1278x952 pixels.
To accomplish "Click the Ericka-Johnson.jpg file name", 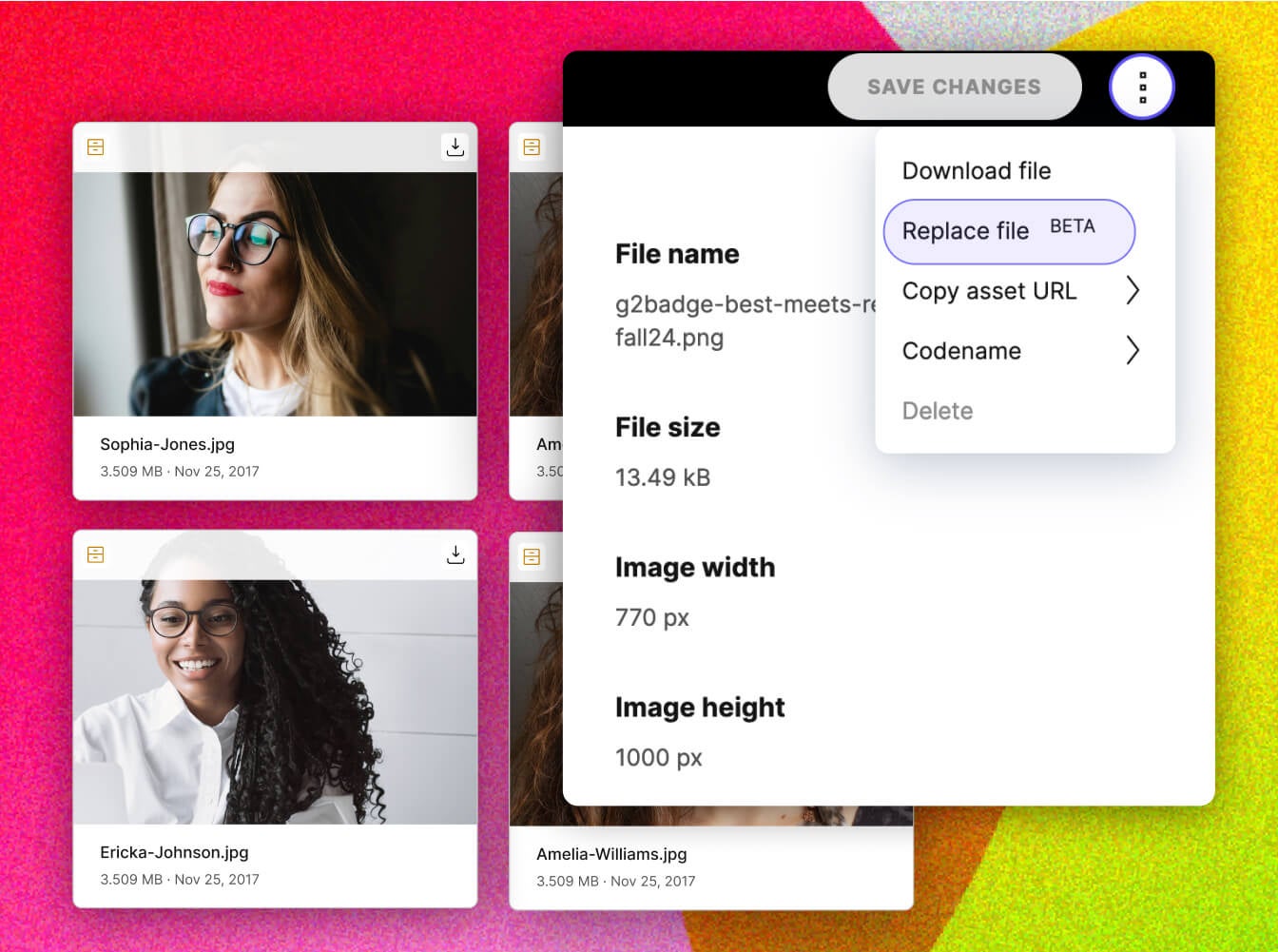I will pos(174,852).
